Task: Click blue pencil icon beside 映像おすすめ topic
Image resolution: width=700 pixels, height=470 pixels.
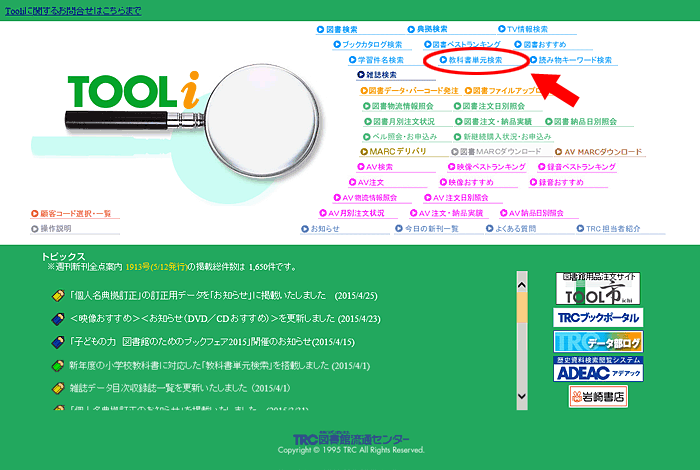Action: (x=58, y=319)
